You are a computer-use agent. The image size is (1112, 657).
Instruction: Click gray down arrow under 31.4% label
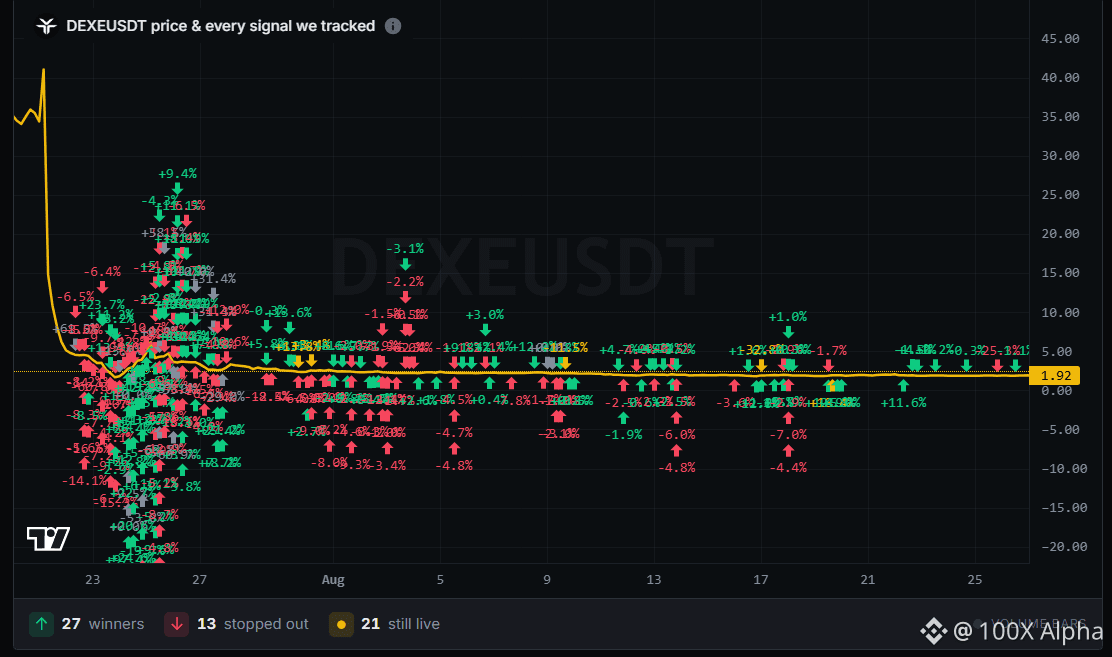[x=213, y=294]
